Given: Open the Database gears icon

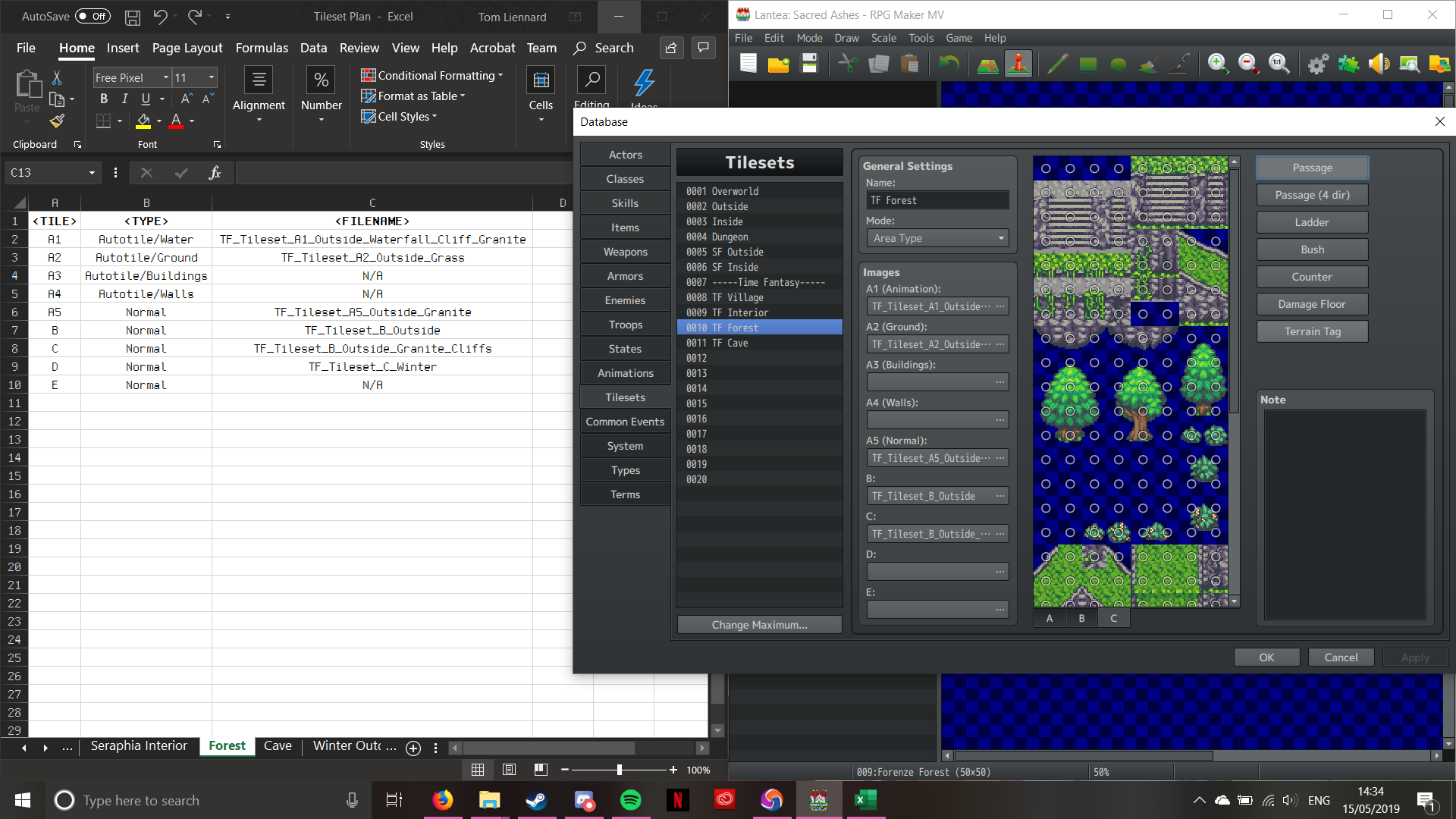Looking at the screenshot, I should tap(1318, 64).
